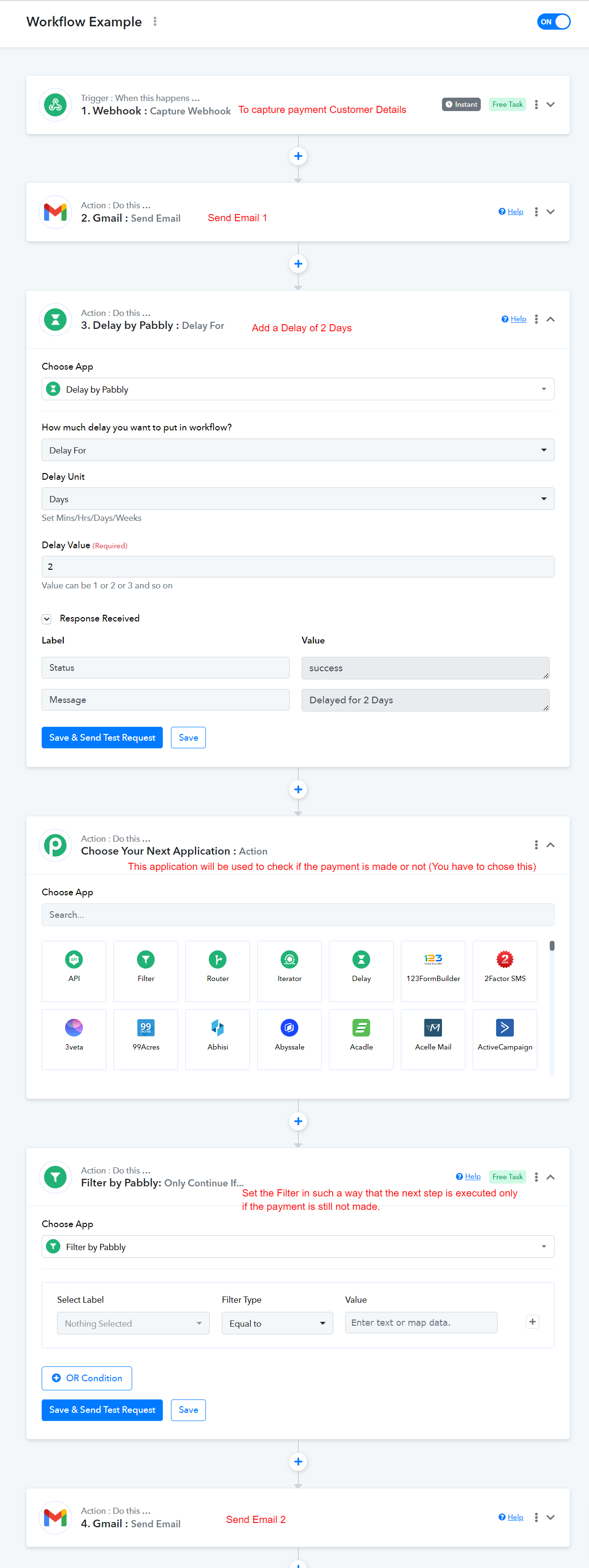
Task: Select the Delay app tile
Action: tap(361, 971)
